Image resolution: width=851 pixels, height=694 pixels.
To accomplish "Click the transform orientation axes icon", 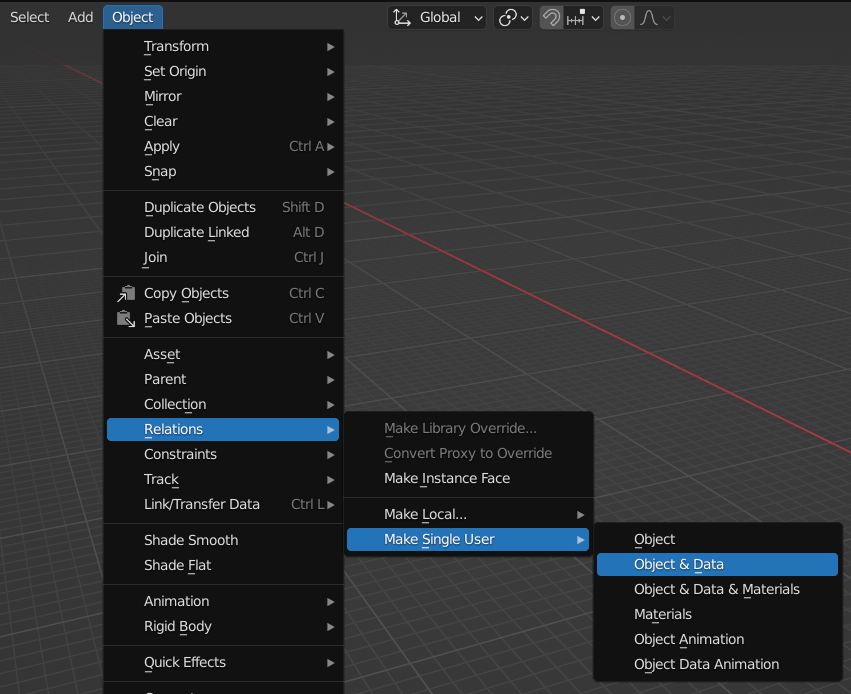I will click(x=403, y=17).
